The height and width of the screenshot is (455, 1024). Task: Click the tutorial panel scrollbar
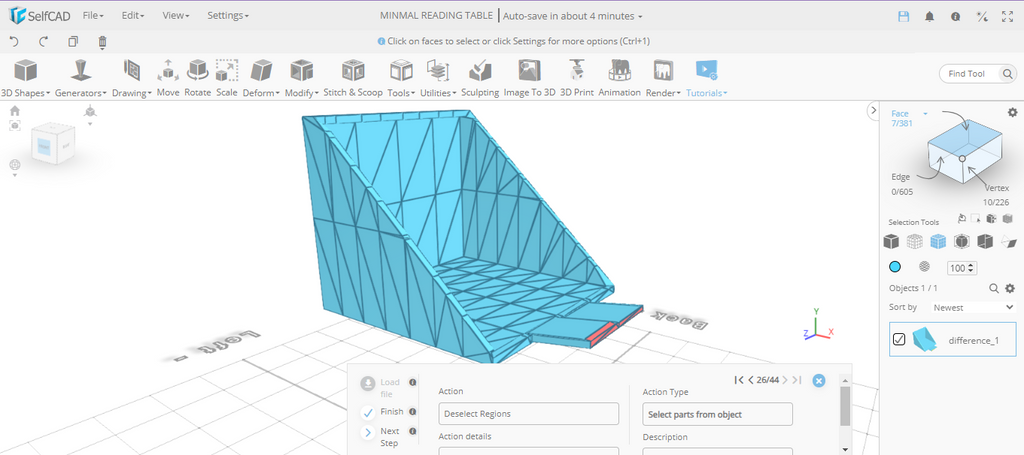click(845, 405)
